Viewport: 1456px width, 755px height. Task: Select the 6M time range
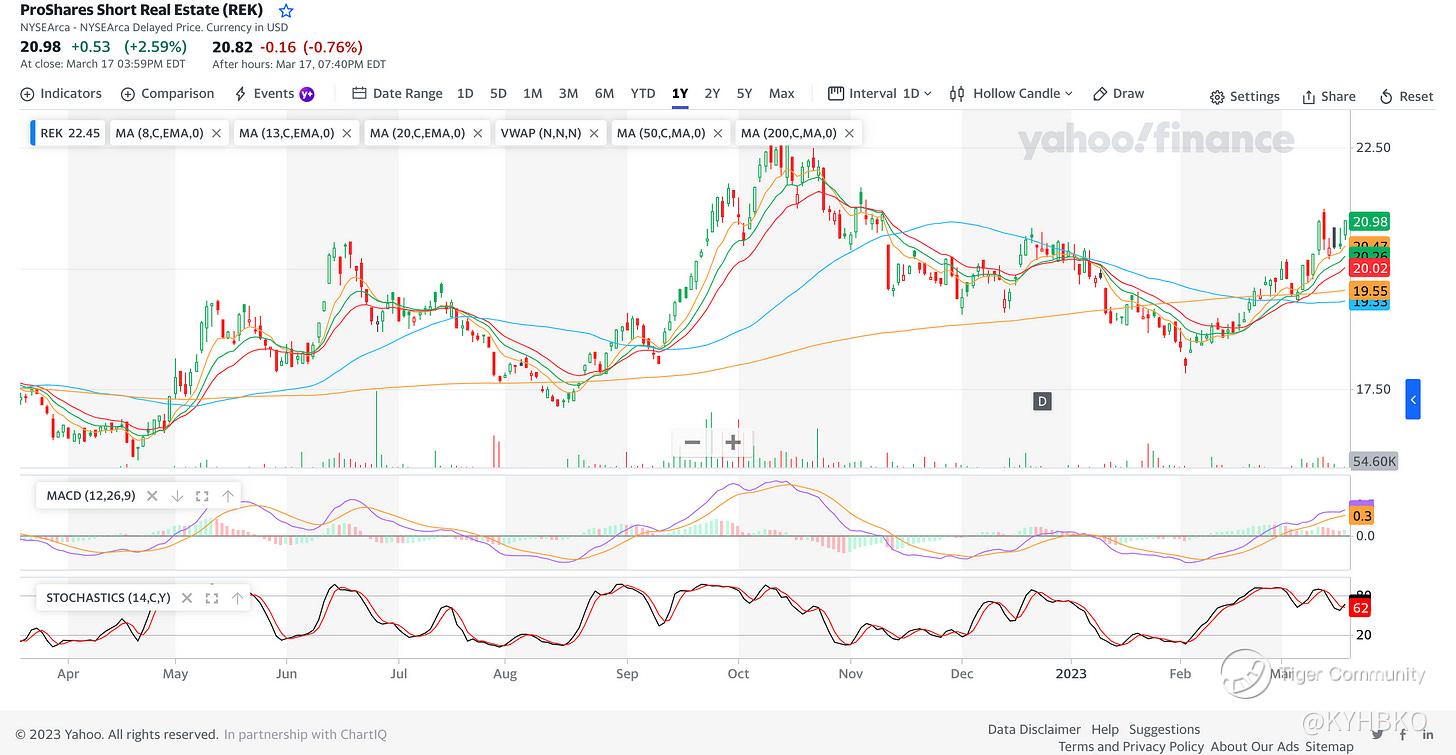click(x=604, y=93)
